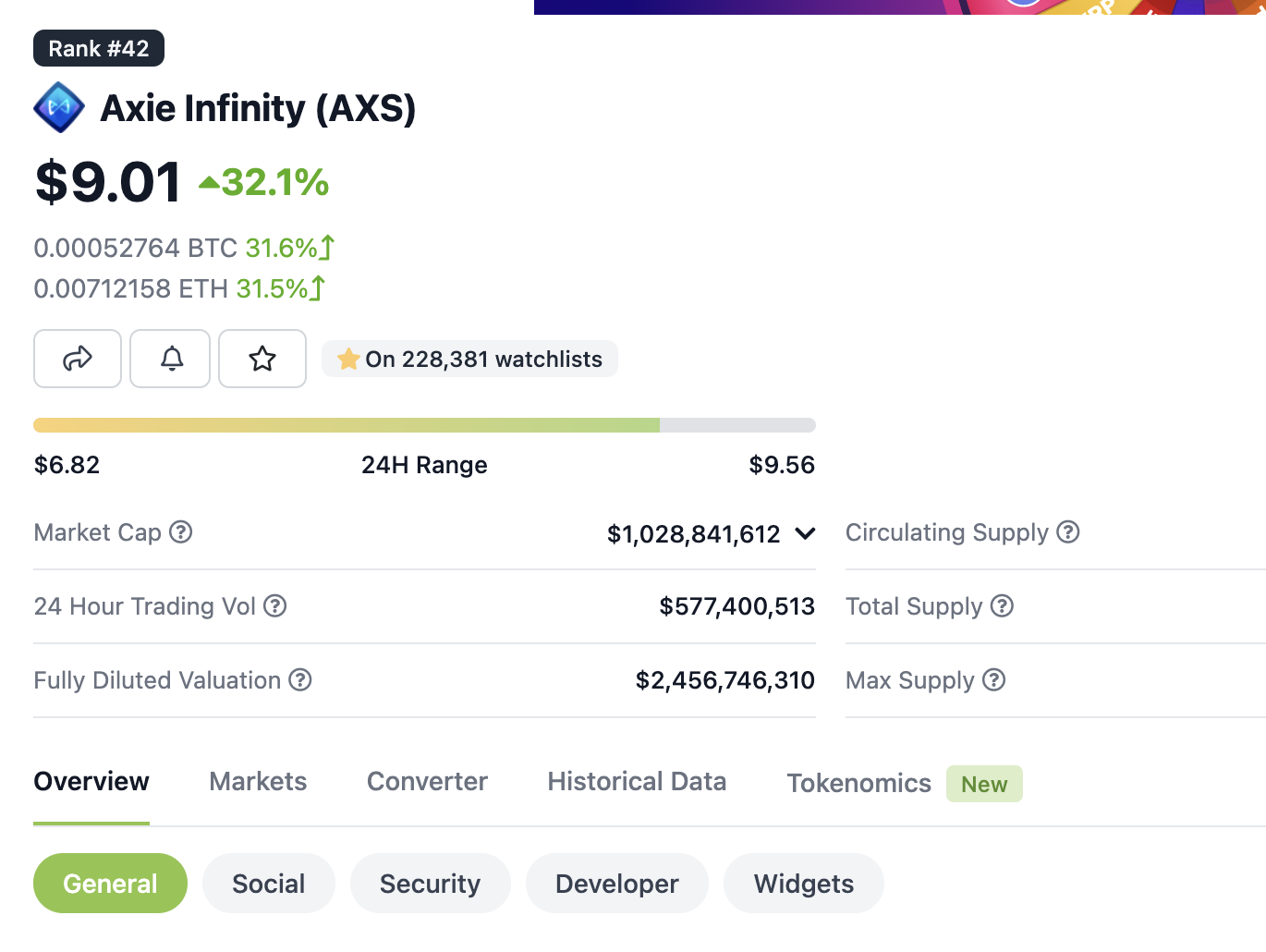This screenshot has width=1266, height=952.
Task: Click the Max Supply label
Action: click(x=910, y=681)
